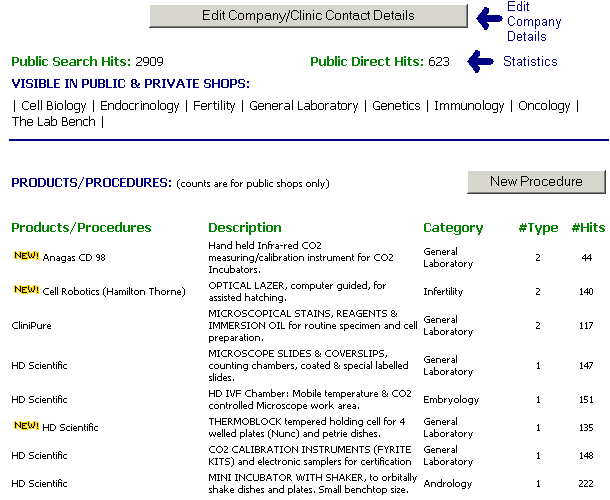Screen dimensions: 610x500
Task: Click the hits value 140
Action: point(586,292)
